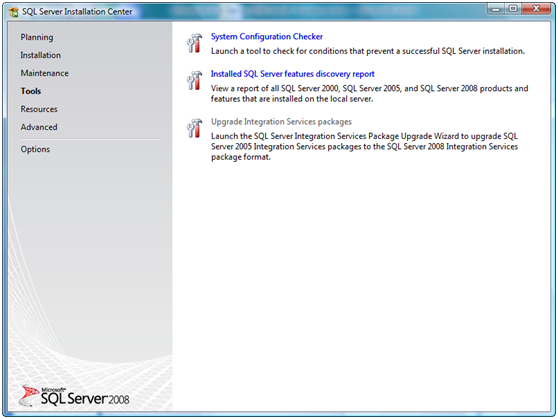The image size is (558, 419).
Task: Open the Options section
Action: point(35,149)
